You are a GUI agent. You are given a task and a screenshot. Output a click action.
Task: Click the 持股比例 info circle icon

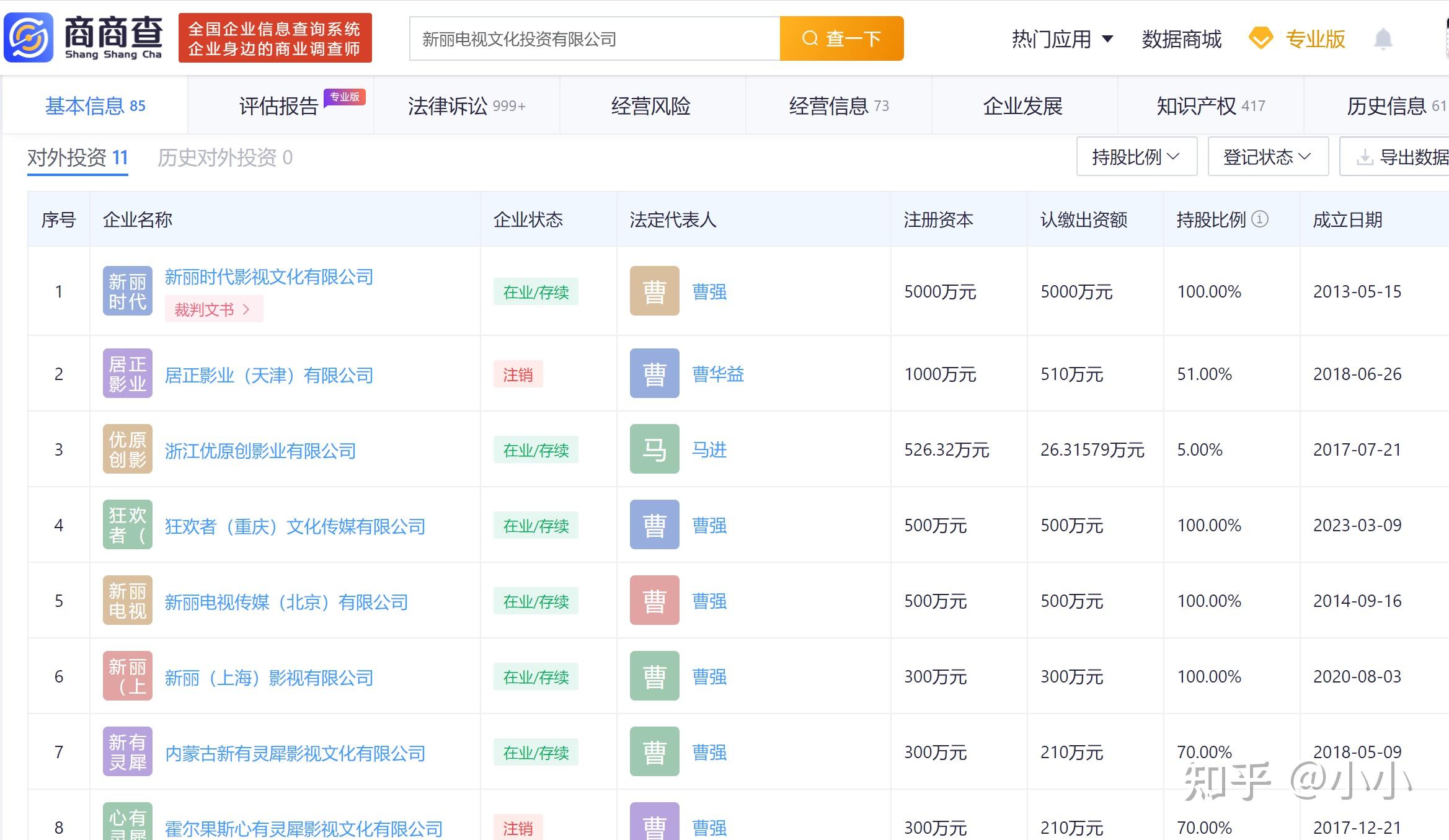[x=1260, y=219]
